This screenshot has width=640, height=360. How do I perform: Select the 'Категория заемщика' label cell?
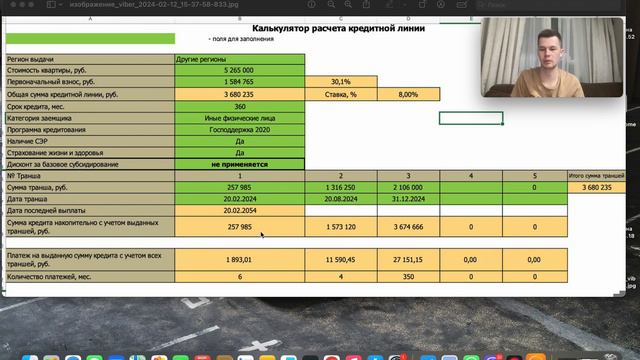pos(90,118)
